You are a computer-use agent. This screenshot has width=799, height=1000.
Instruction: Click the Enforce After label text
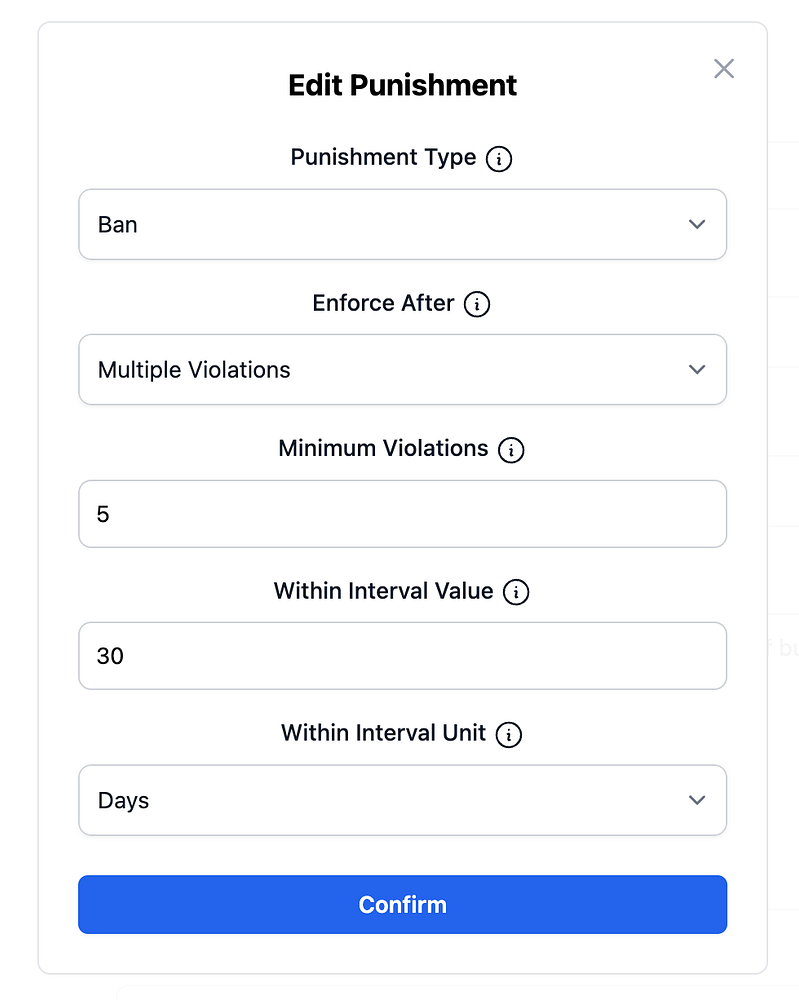pos(383,303)
